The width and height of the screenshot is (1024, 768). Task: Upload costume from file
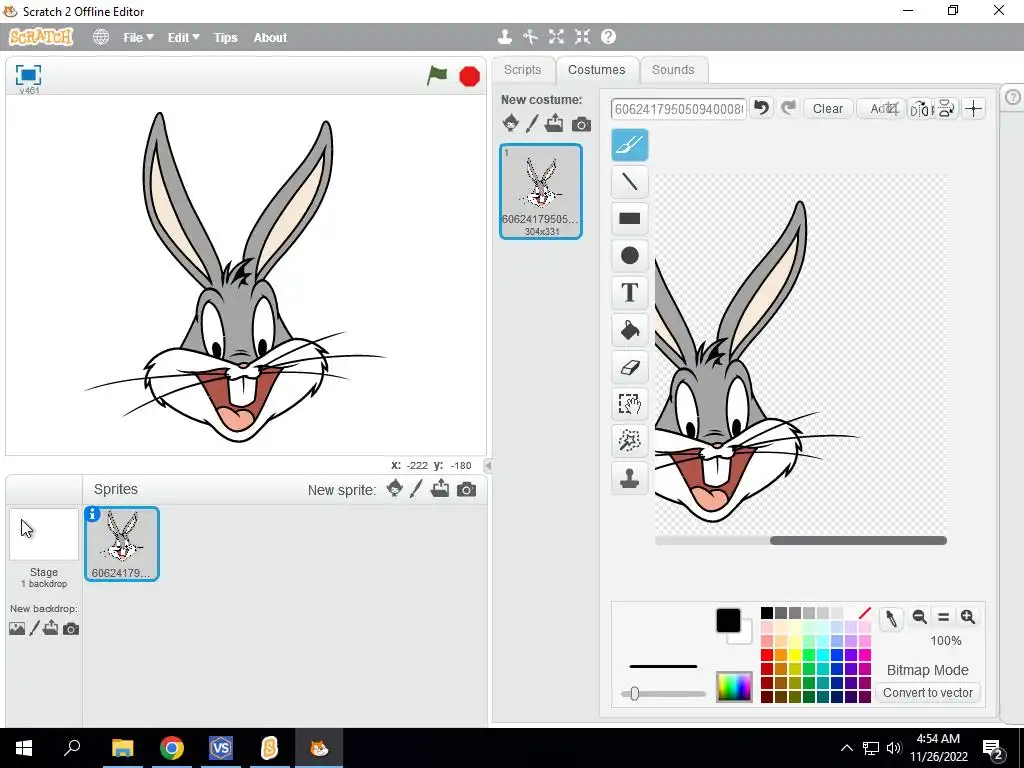point(554,123)
